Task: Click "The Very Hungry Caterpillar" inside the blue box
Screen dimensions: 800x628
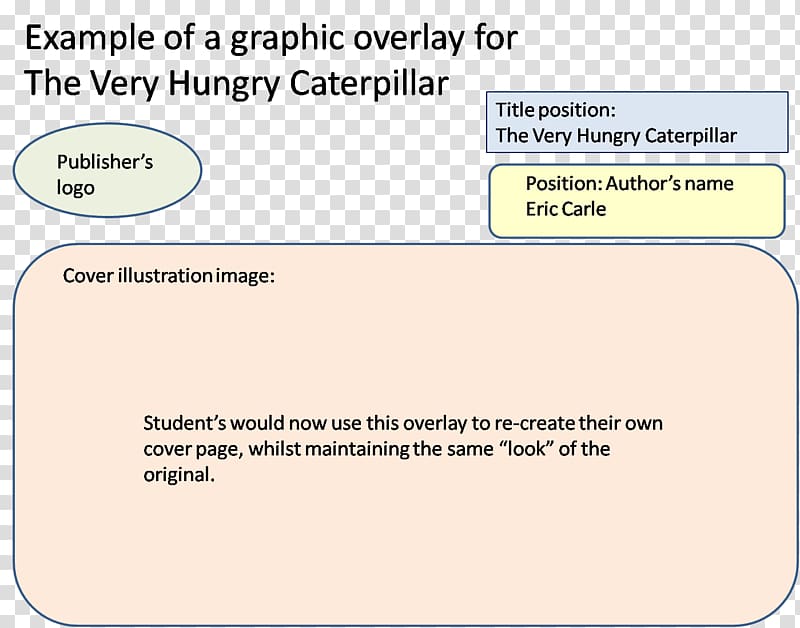Action: 616,136
